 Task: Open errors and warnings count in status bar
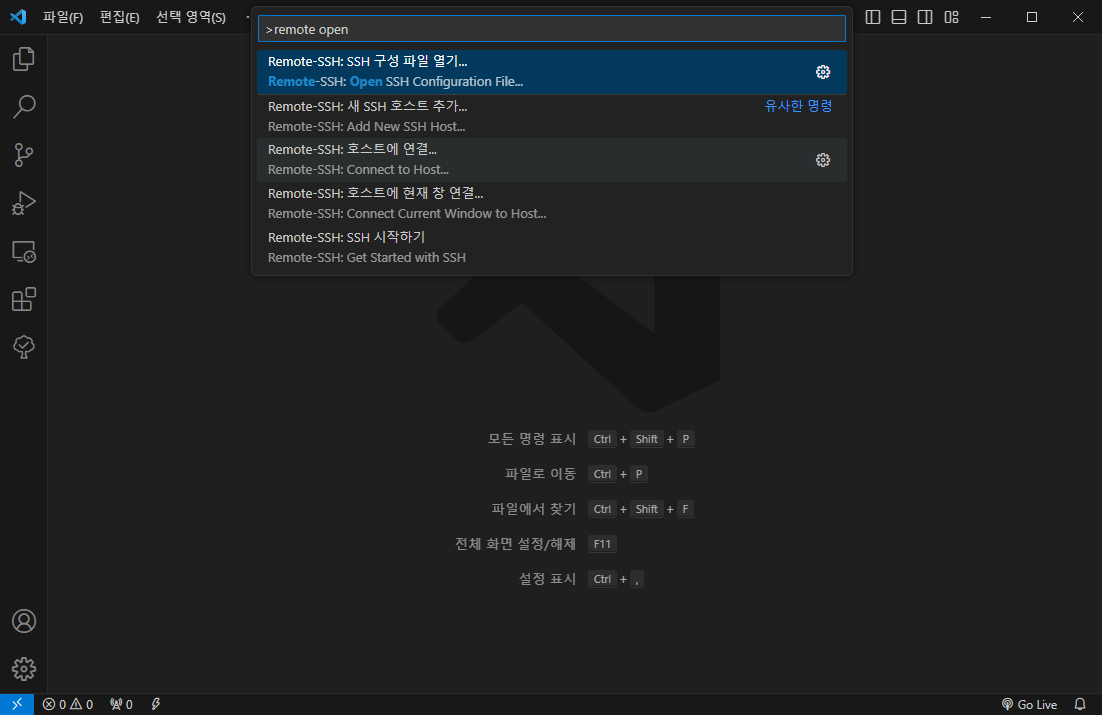(67, 704)
